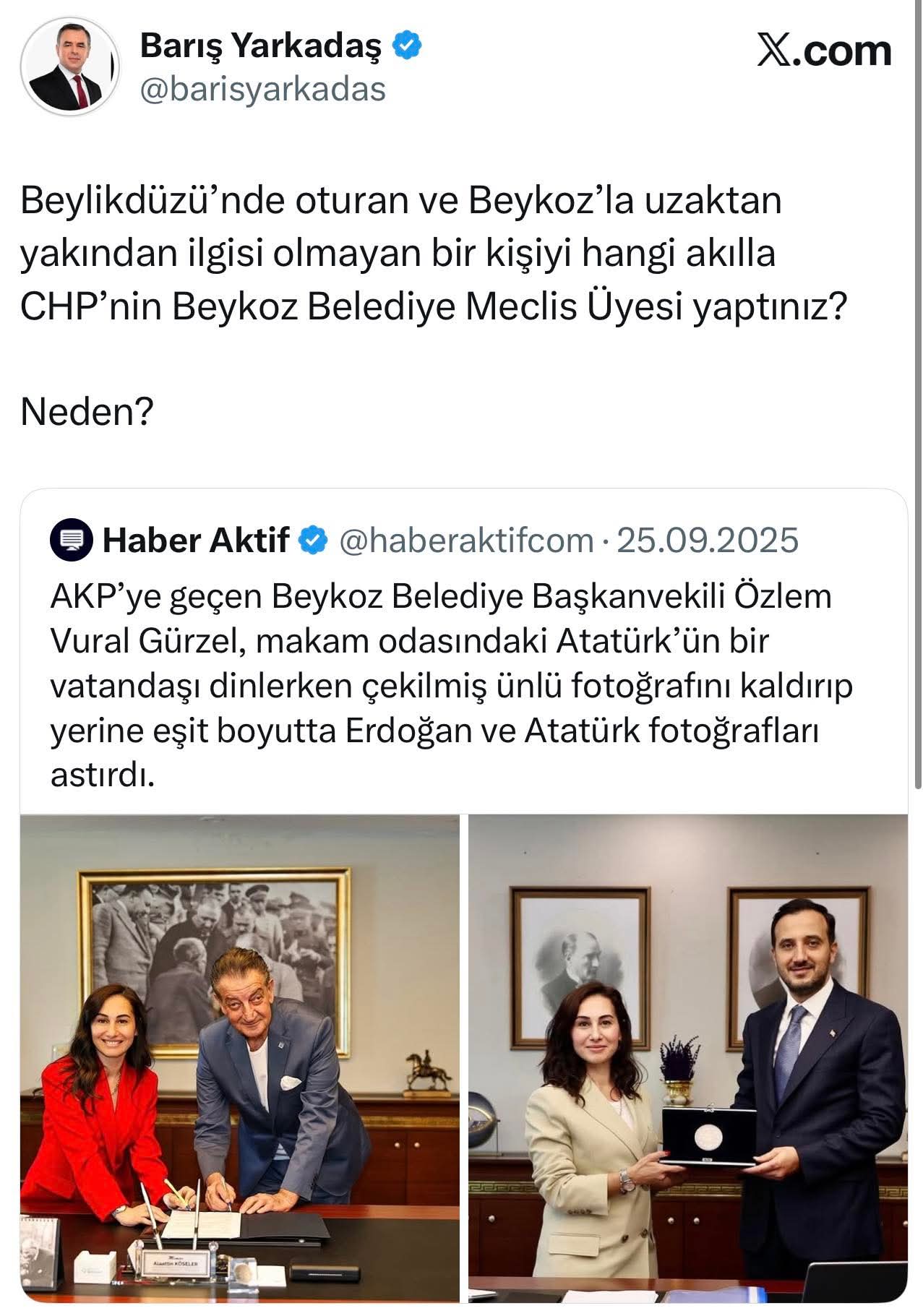Viewport: 923px width, 1316px height.
Task: Open Barış Yarkadaş profile avatar
Action: pos(70,66)
